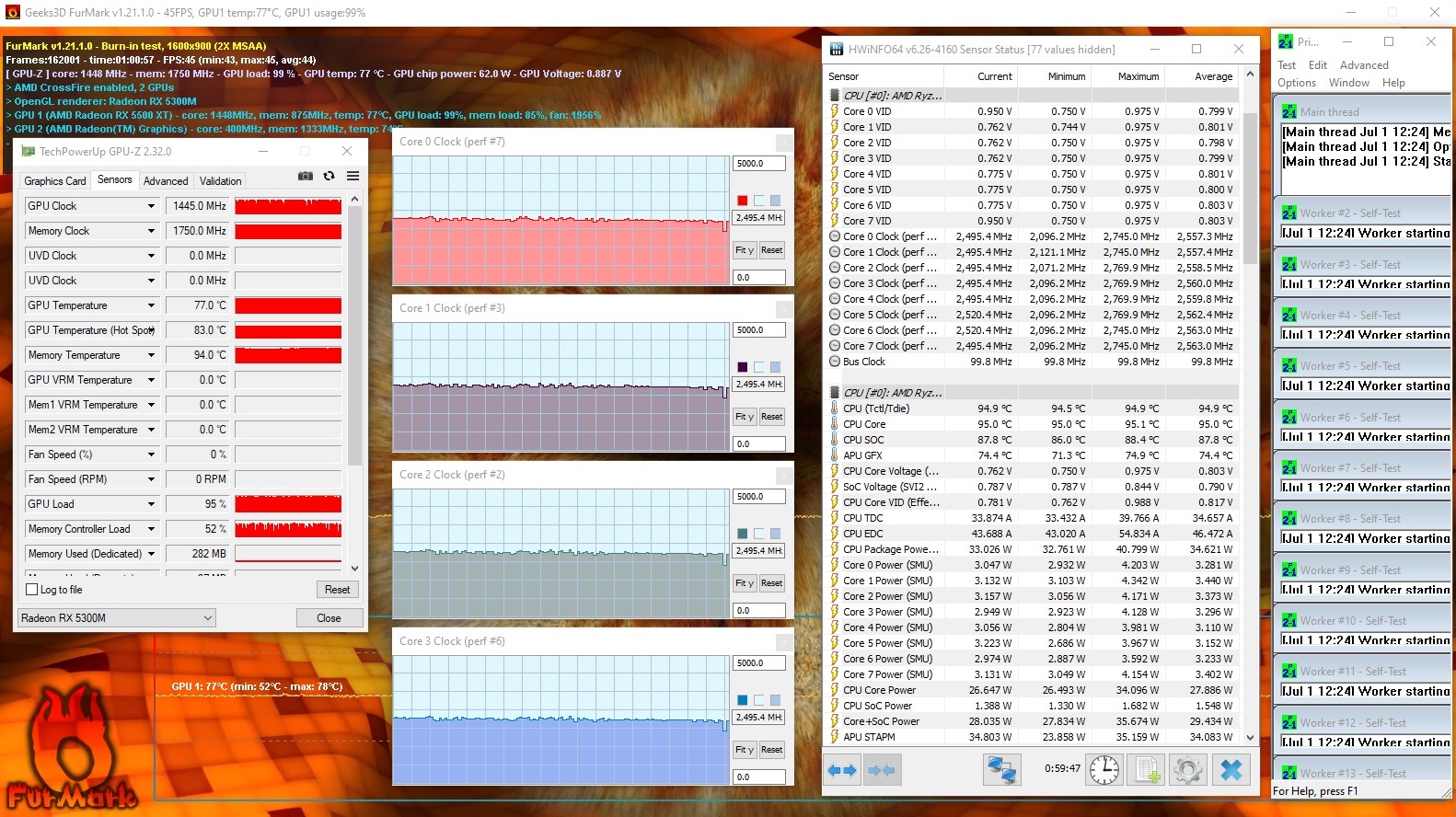Open the Prime95 Edit menu

1318,65
